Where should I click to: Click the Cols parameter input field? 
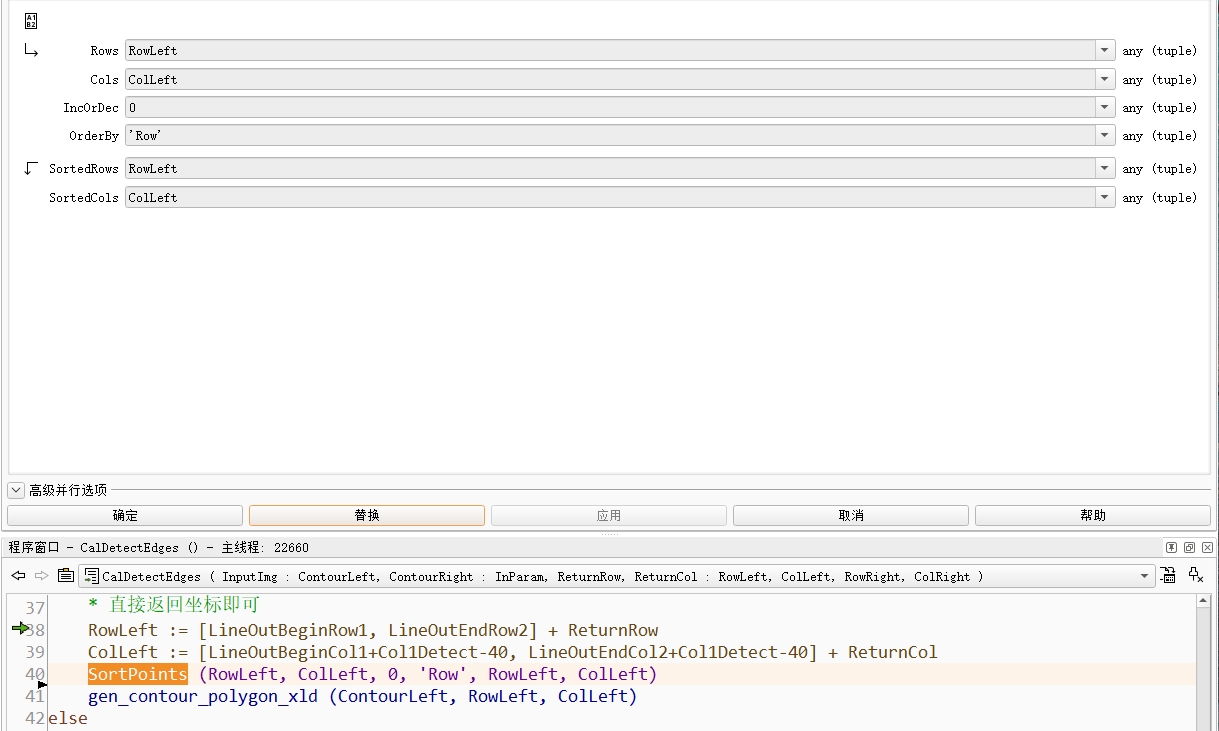610,79
